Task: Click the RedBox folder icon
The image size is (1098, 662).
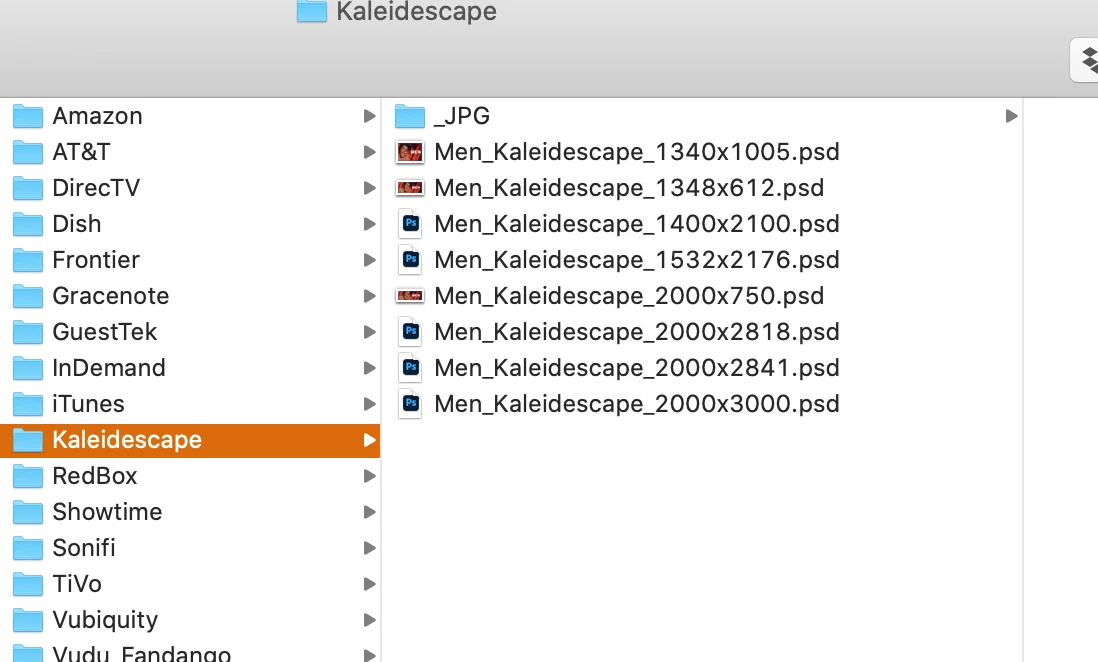Action: point(28,476)
